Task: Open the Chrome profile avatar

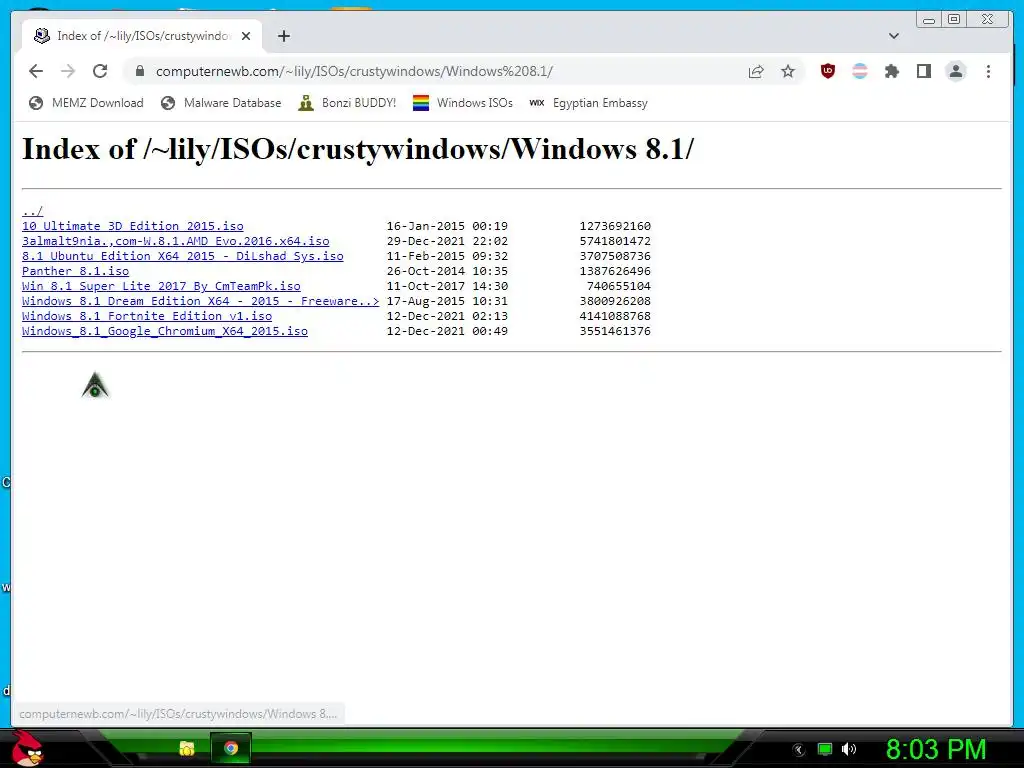Action: click(x=955, y=71)
